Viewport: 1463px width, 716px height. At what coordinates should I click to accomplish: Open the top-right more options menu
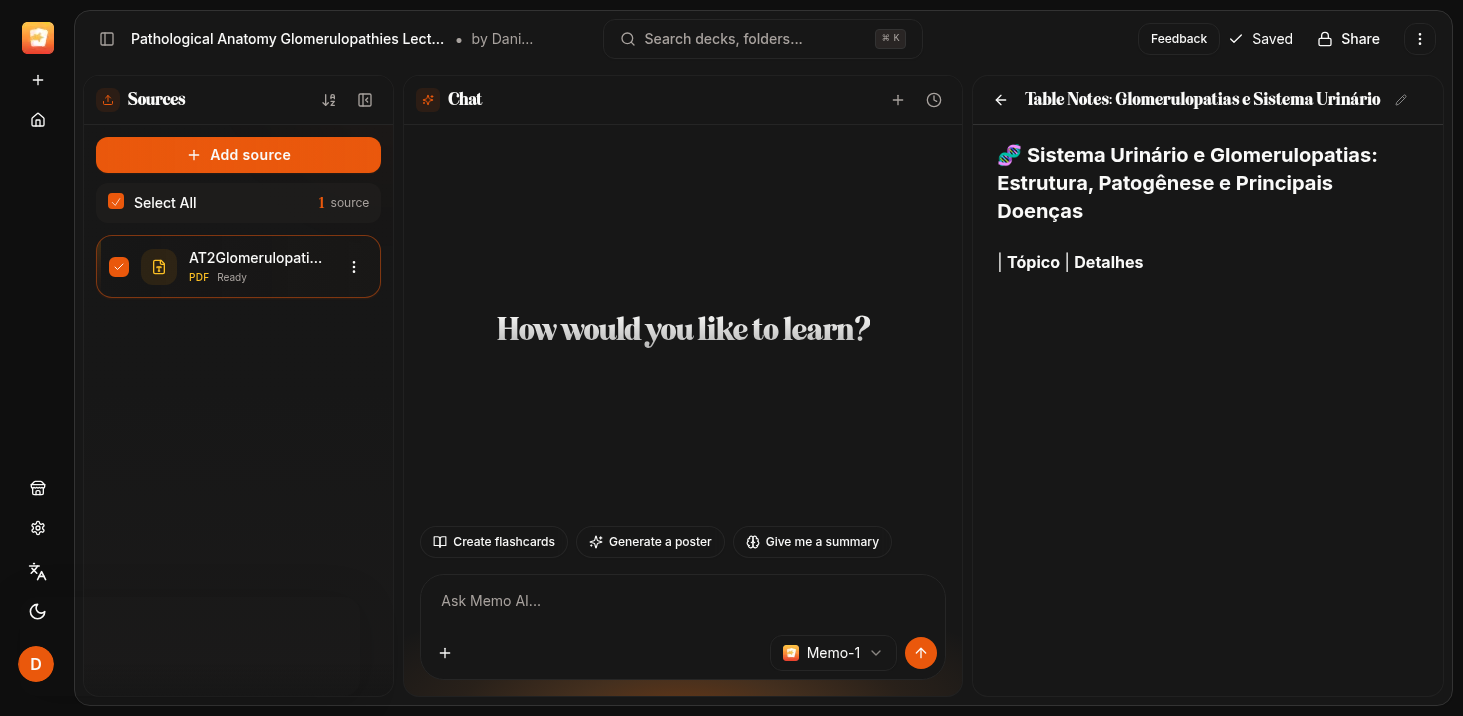tap(1420, 39)
